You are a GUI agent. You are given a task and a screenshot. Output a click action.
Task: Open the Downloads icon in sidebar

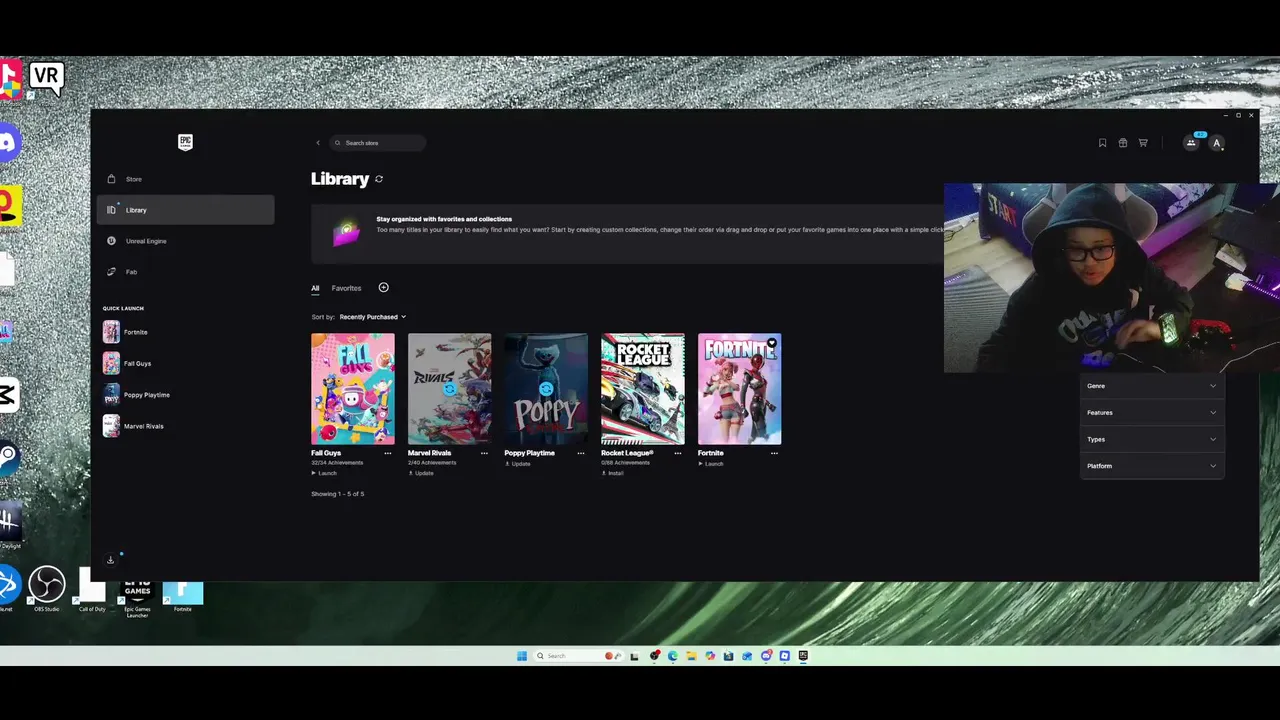(110, 560)
